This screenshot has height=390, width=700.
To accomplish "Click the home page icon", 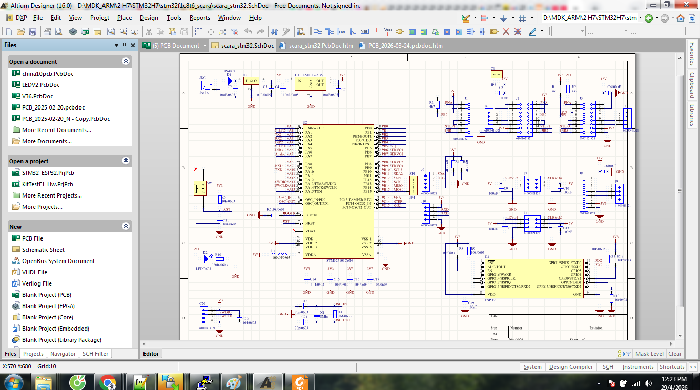I will click(680, 18).
